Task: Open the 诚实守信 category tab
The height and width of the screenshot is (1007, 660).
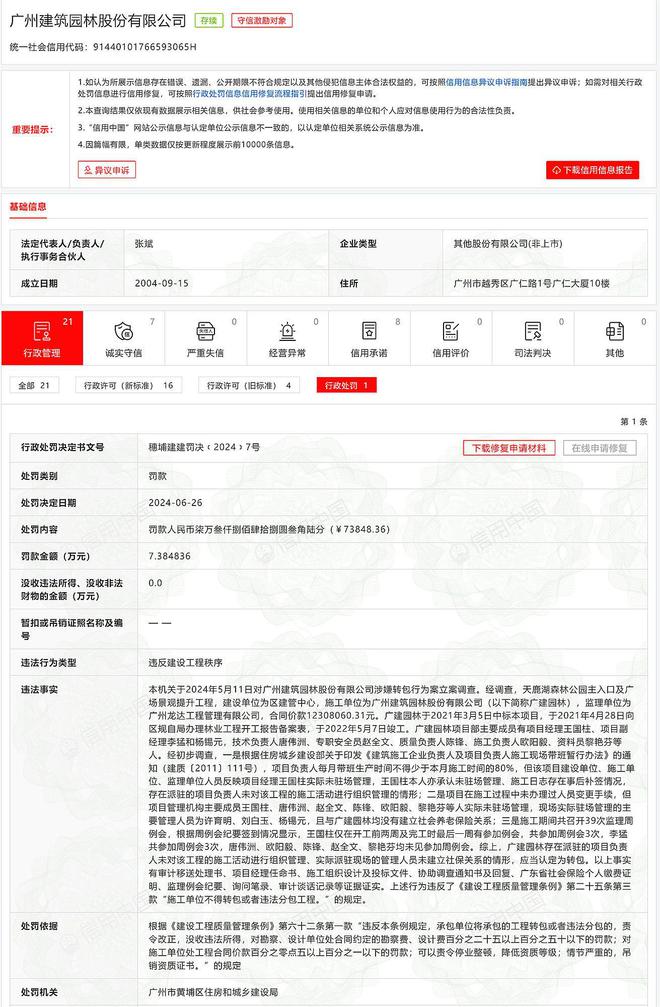Action: coord(124,338)
